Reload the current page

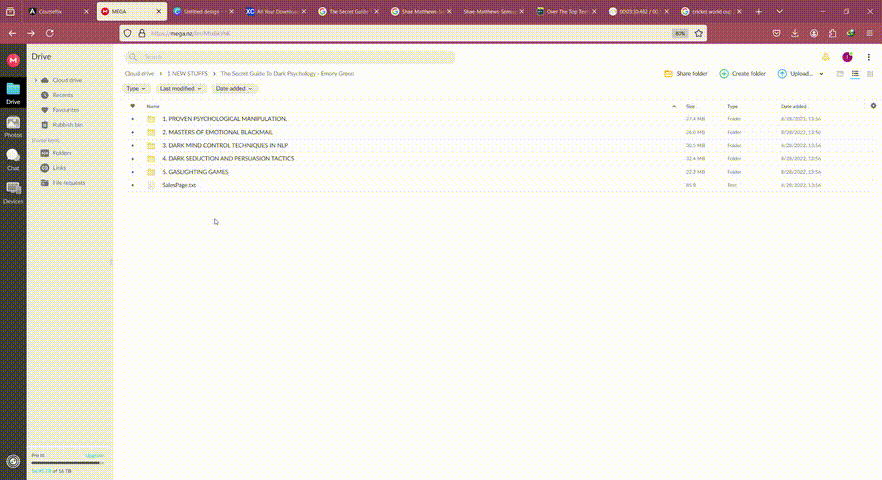point(50,33)
